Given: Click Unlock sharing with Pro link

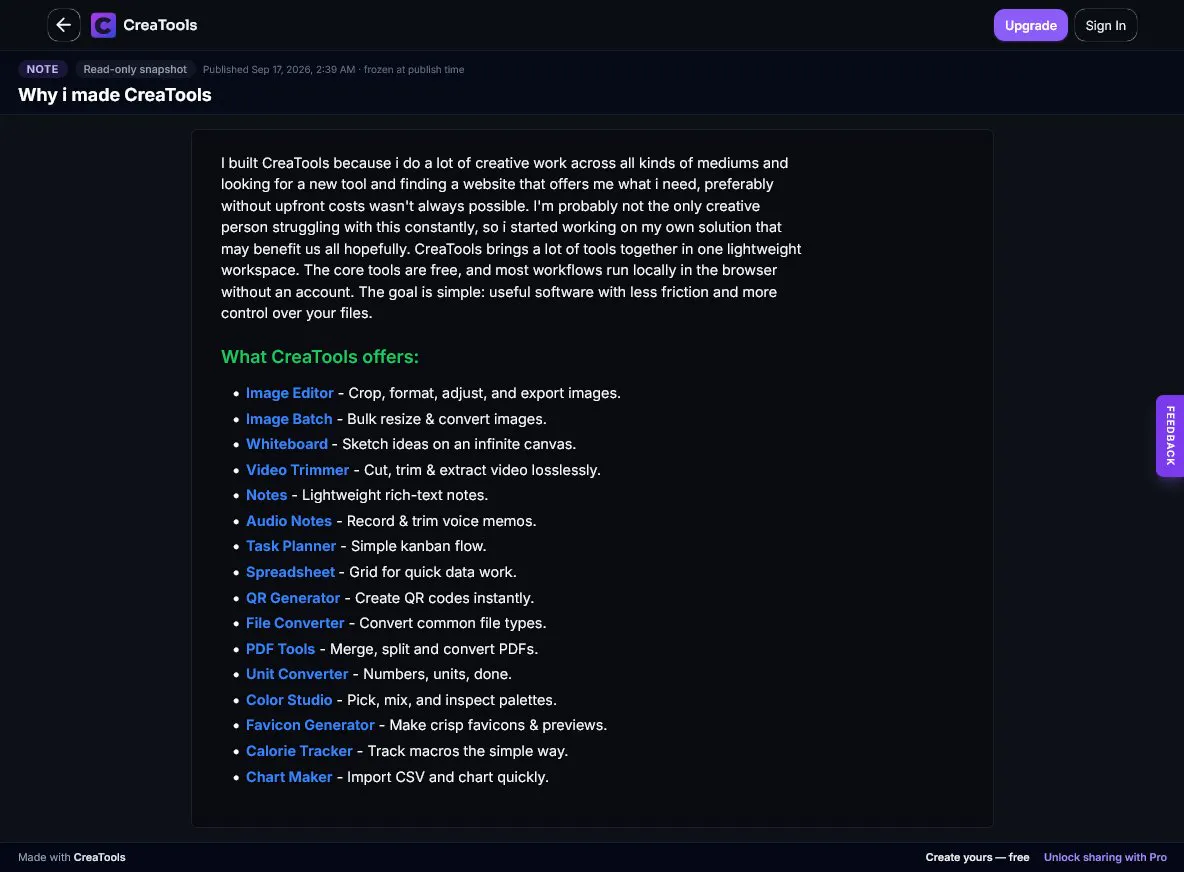Looking at the screenshot, I should (x=1105, y=857).
